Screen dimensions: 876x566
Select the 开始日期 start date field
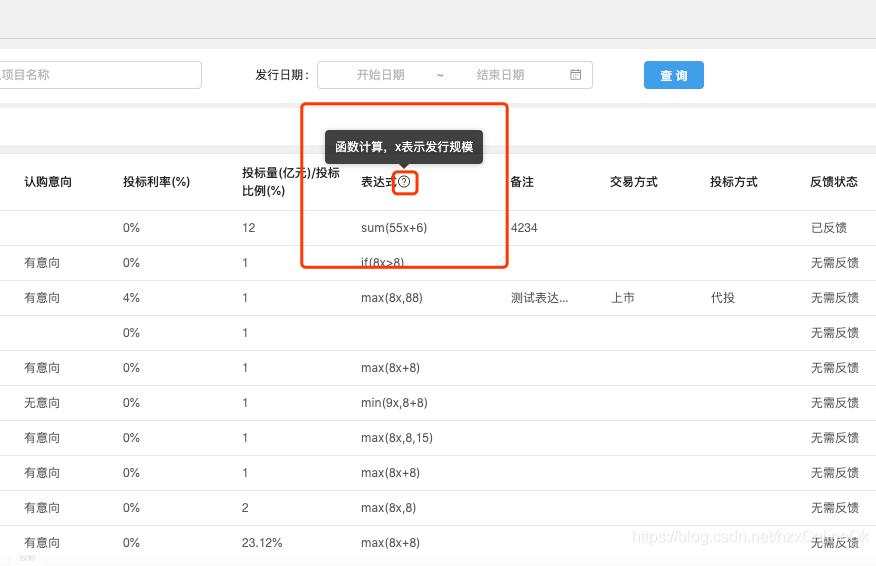click(381, 75)
